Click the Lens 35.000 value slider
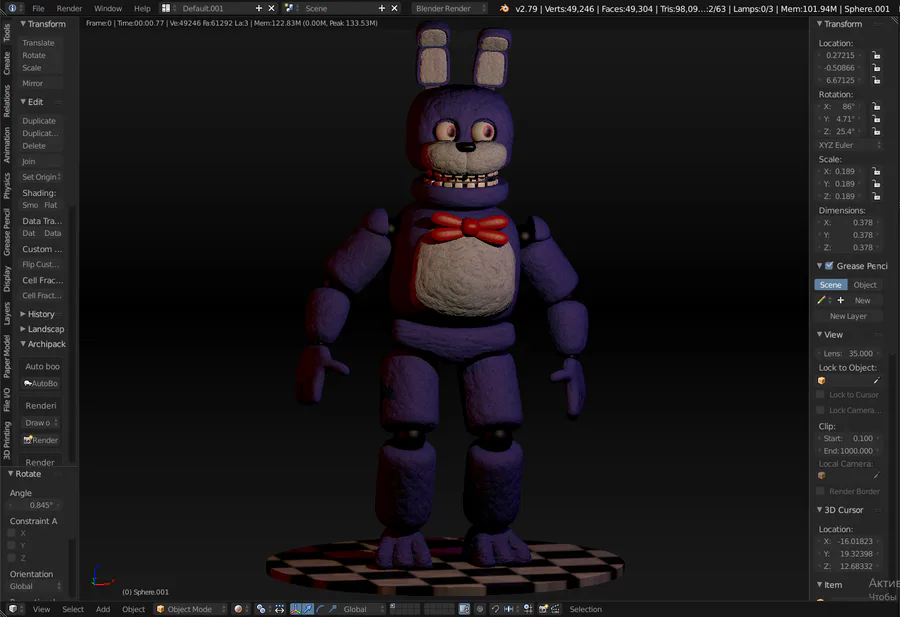The image size is (900, 617). pyautogui.click(x=848, y=354)
